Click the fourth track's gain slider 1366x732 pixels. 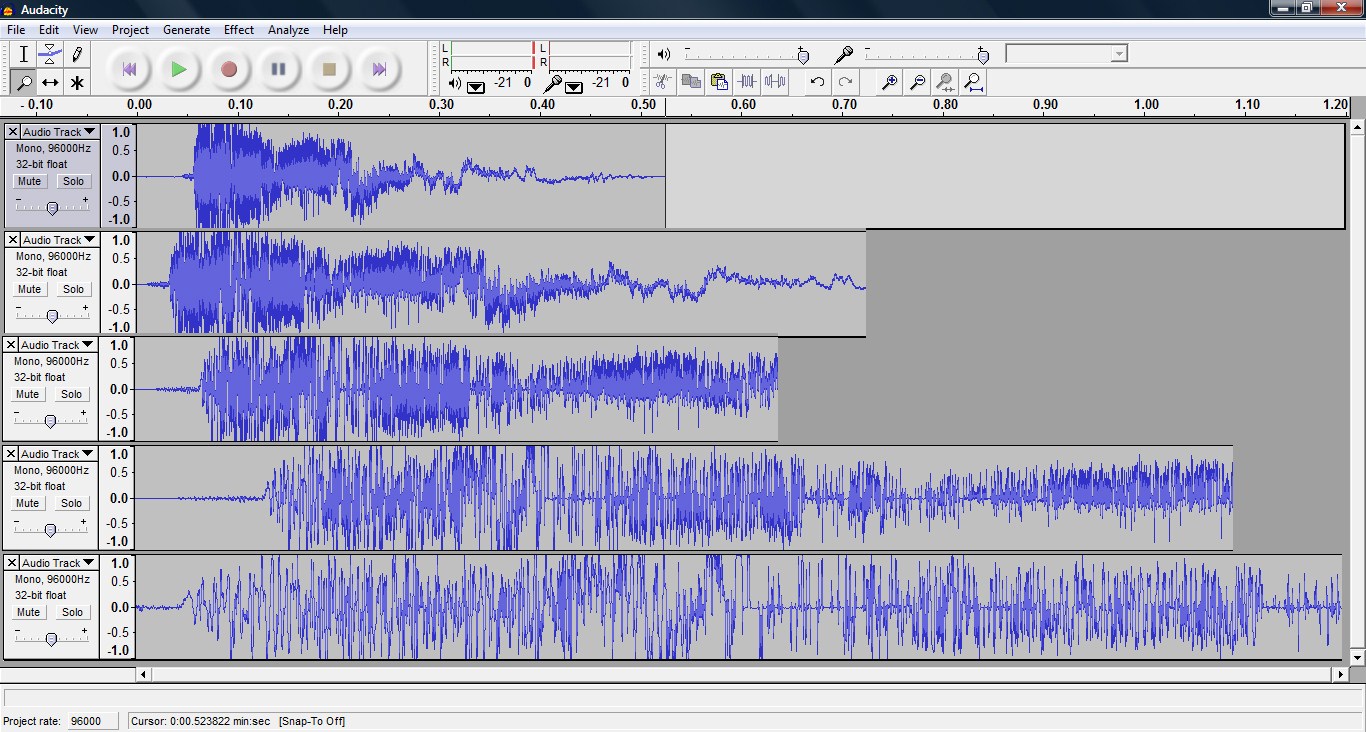[x=50, y=530]
